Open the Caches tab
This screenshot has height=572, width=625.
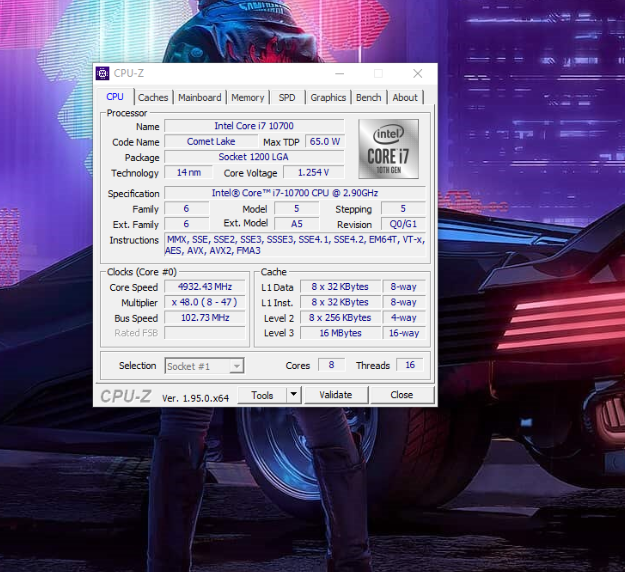(x=153, y=98)
